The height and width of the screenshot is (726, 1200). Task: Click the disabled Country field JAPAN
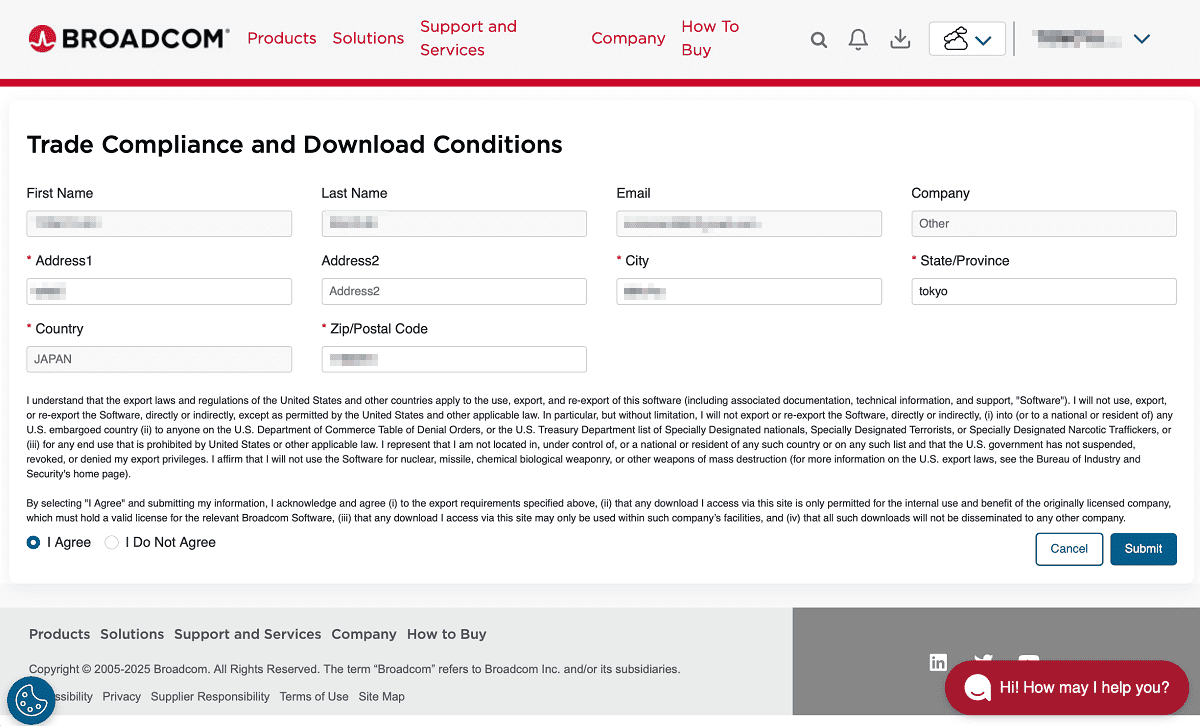click(x=159, y=359)
